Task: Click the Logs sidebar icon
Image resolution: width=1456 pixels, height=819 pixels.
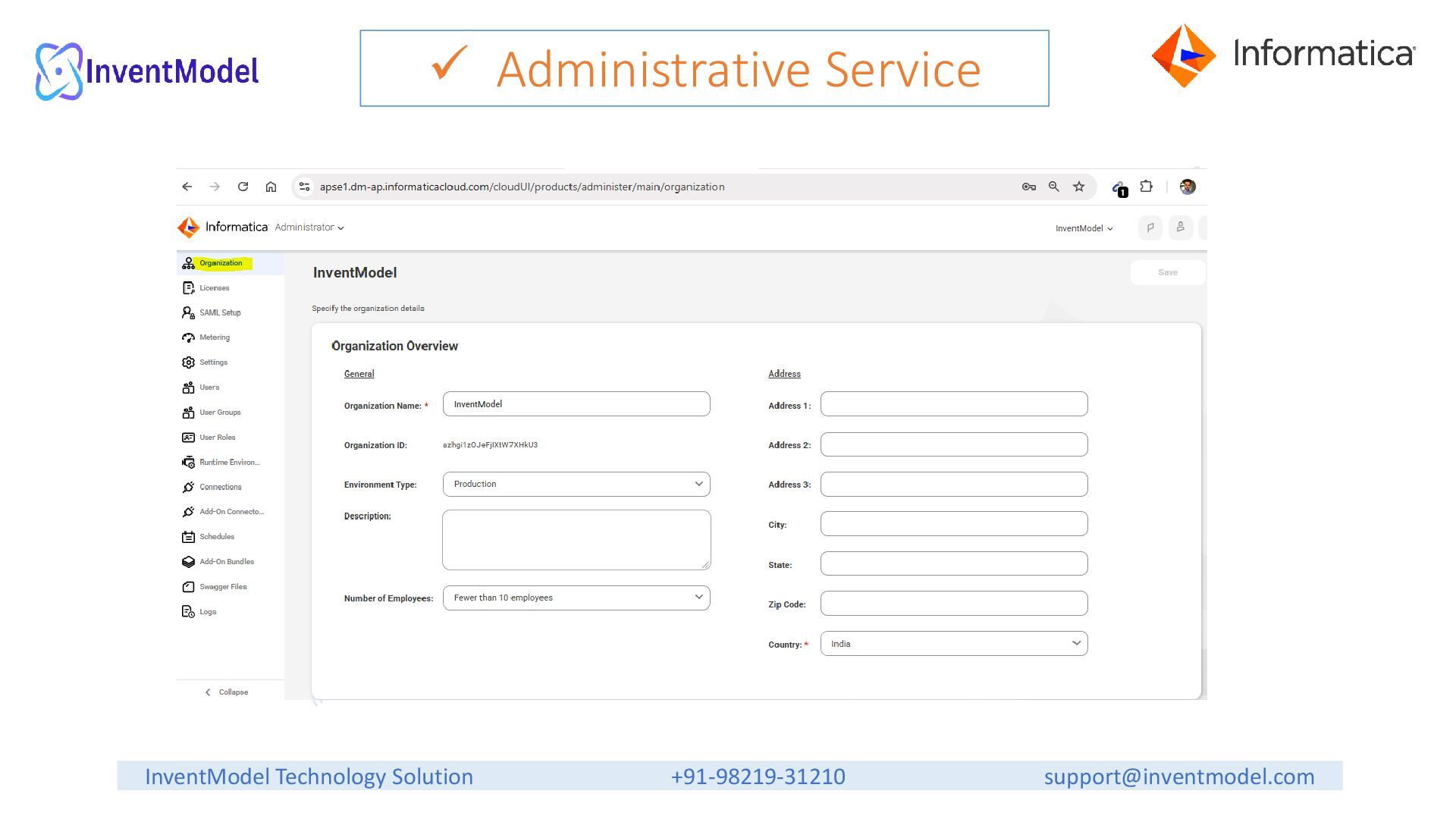Action: click(188, 612)
